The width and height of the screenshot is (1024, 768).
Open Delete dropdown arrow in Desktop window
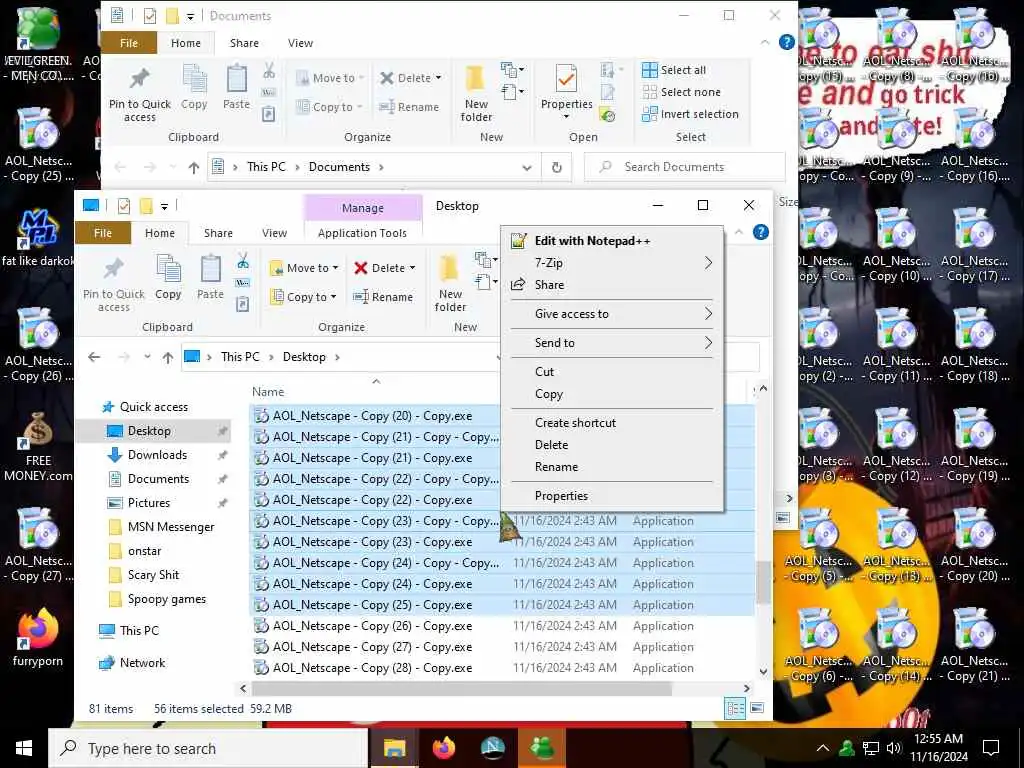click(x=412, y=268)
